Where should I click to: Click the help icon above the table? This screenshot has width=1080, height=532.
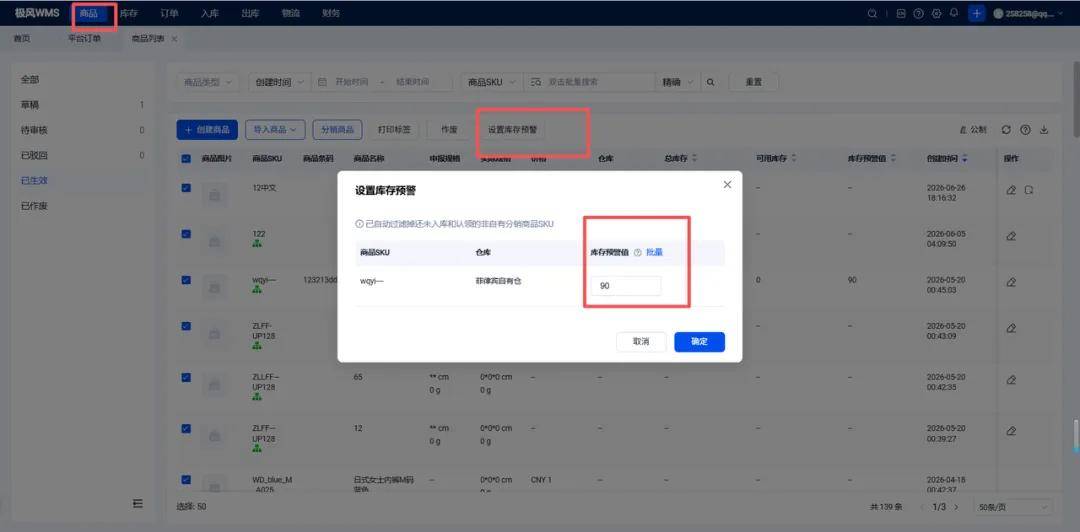1025,130
